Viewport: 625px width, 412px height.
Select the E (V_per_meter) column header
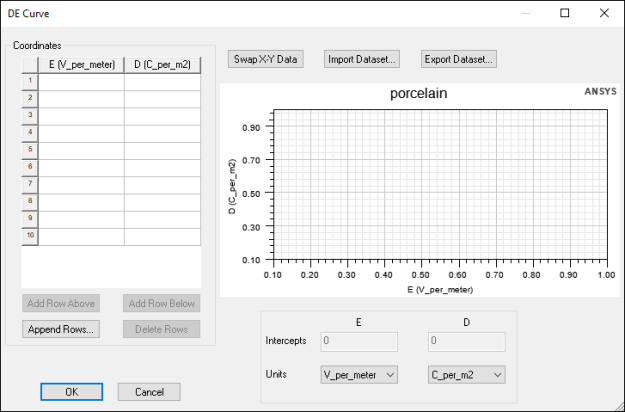pos(81,65)
